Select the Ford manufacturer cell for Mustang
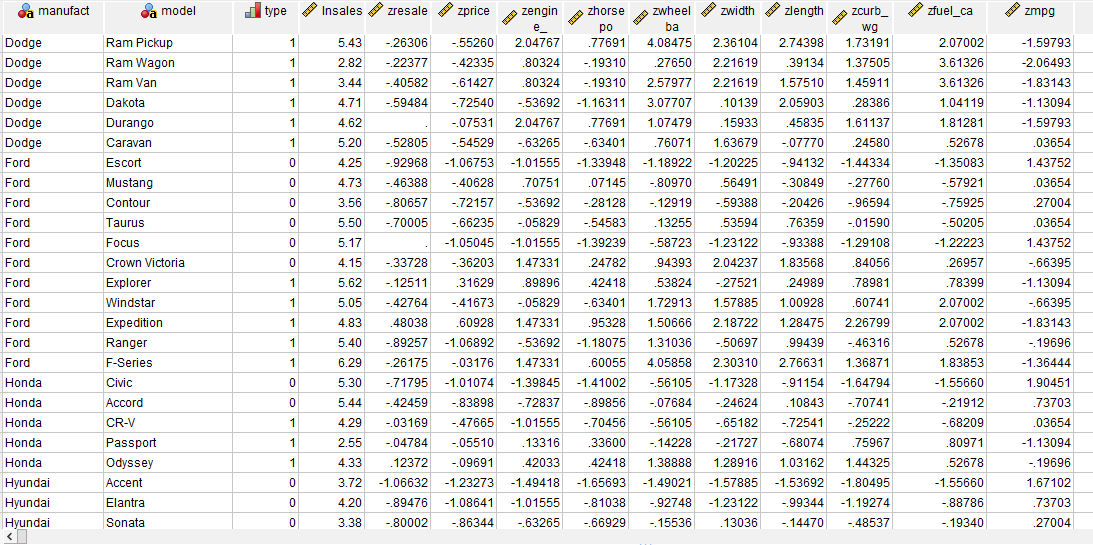1093x545 pixels. click(52, 183)
